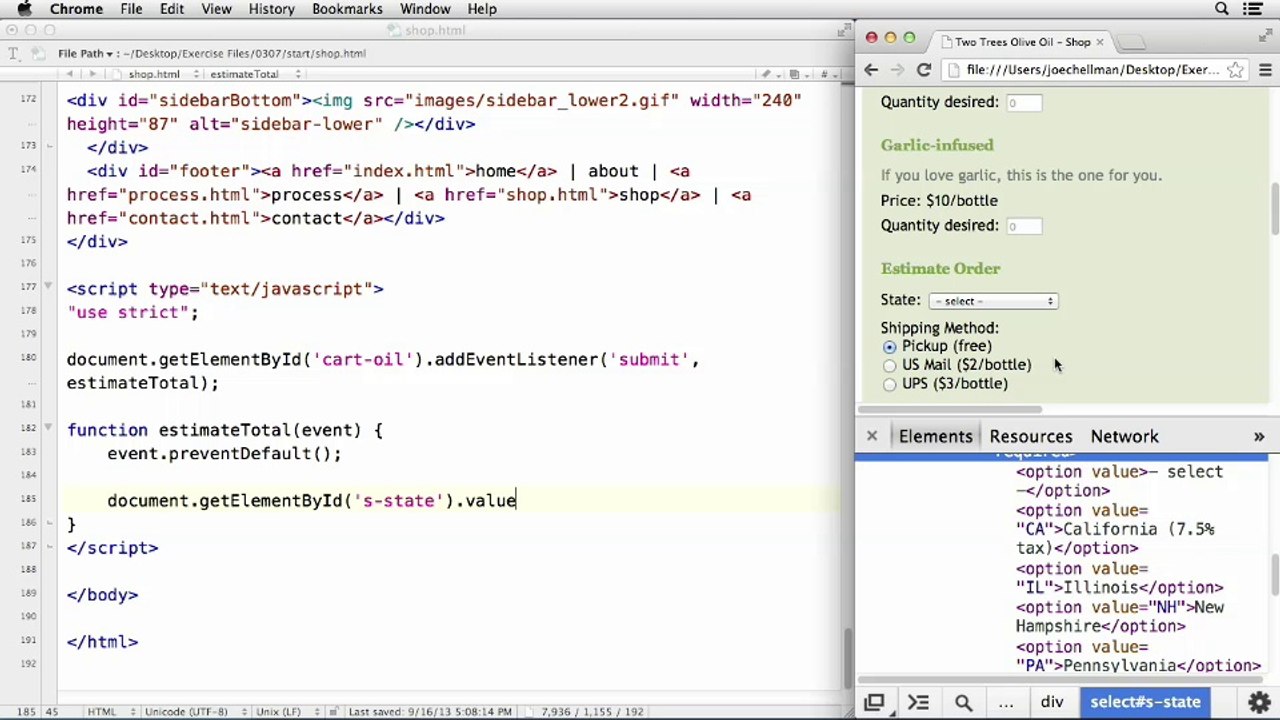The height and width of the screenshot is (720, 1280).
Task: Close the Two Trees Olive Oil tab
Action: [1099, 42]
